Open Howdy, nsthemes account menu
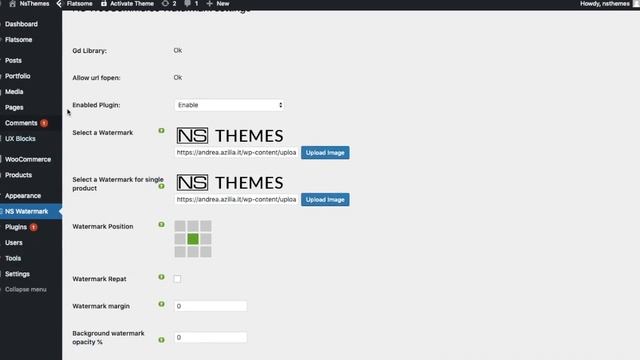 606,4
